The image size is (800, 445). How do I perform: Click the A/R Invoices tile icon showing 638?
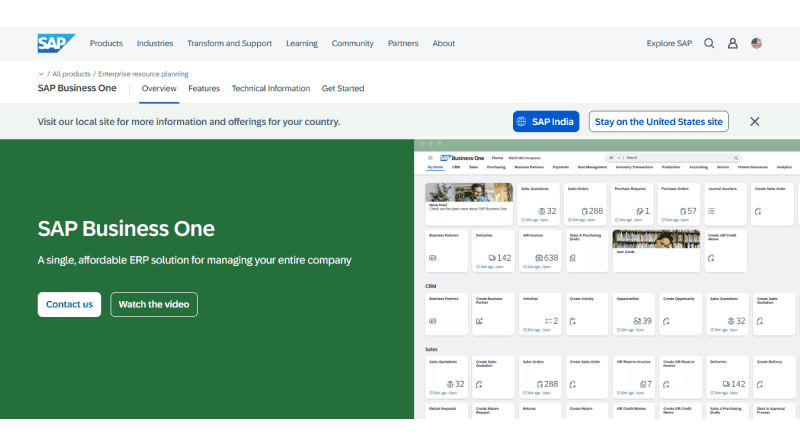pos(539,258)
